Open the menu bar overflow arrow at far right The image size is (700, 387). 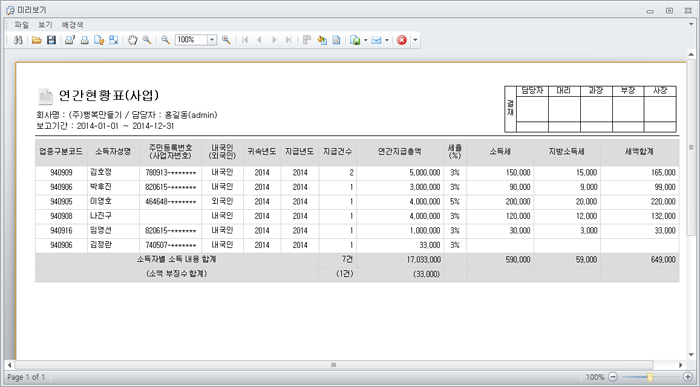pos(691,25)
